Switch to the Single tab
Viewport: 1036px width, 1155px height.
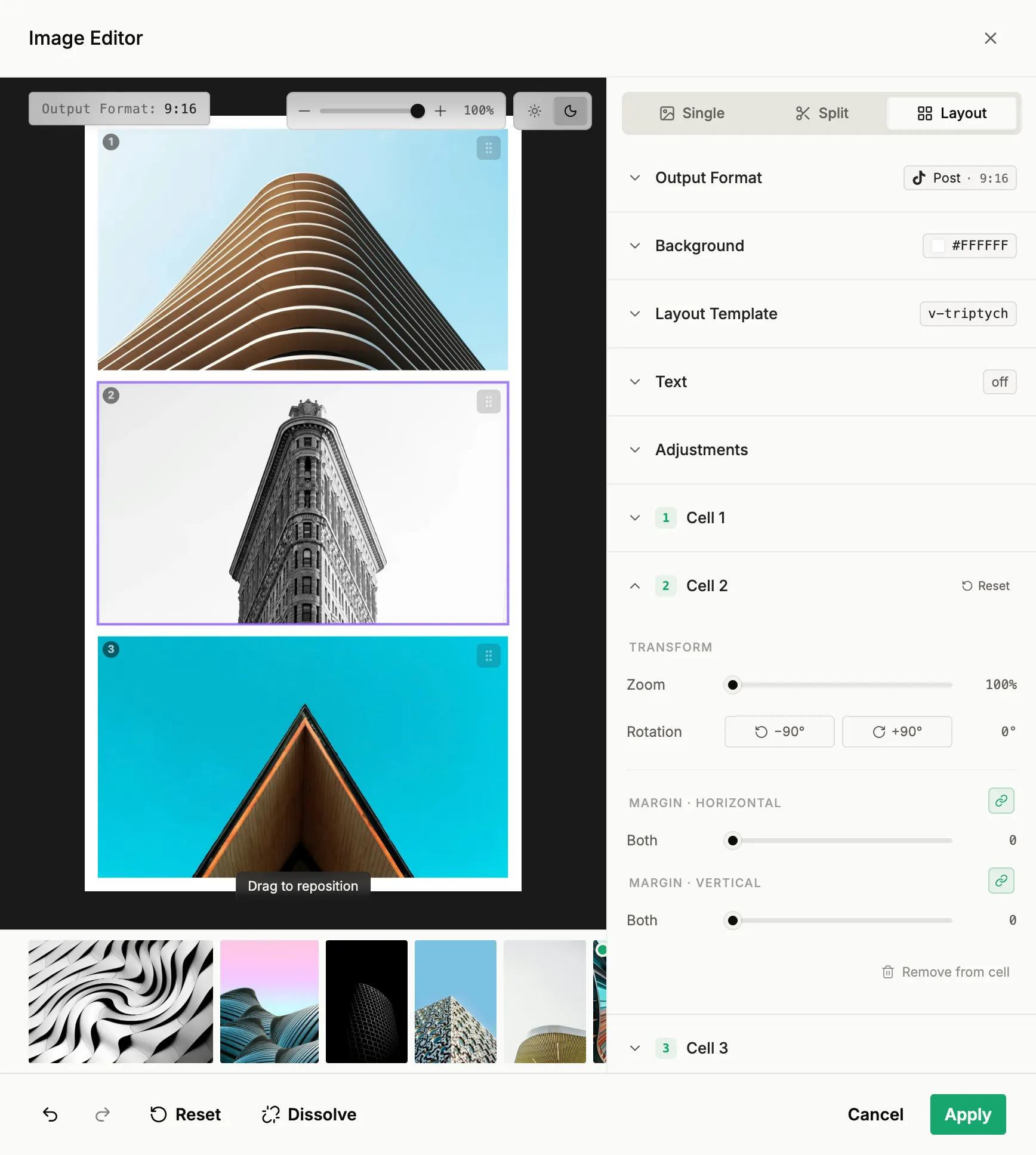tap(692, 113)
